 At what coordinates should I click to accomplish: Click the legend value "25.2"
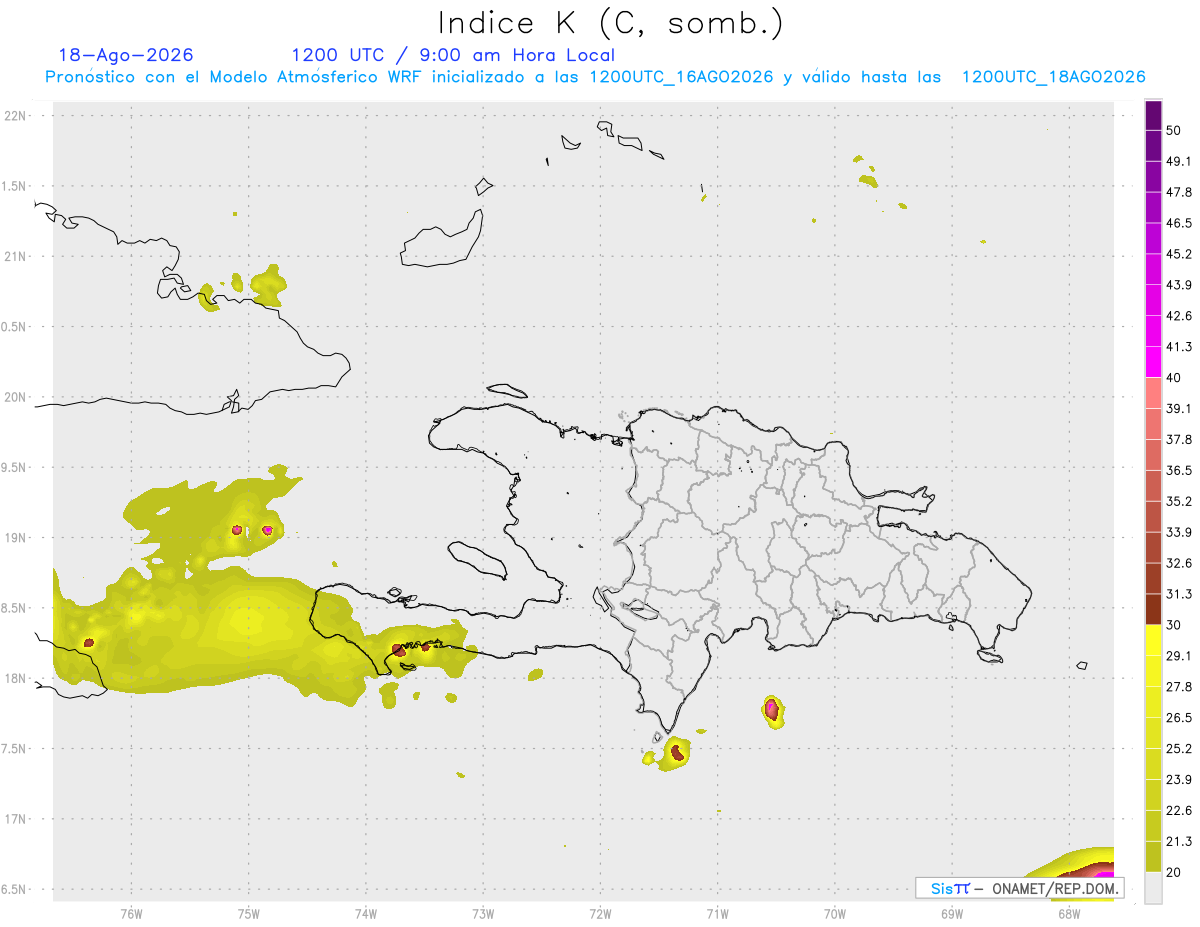pos(1178,749)
